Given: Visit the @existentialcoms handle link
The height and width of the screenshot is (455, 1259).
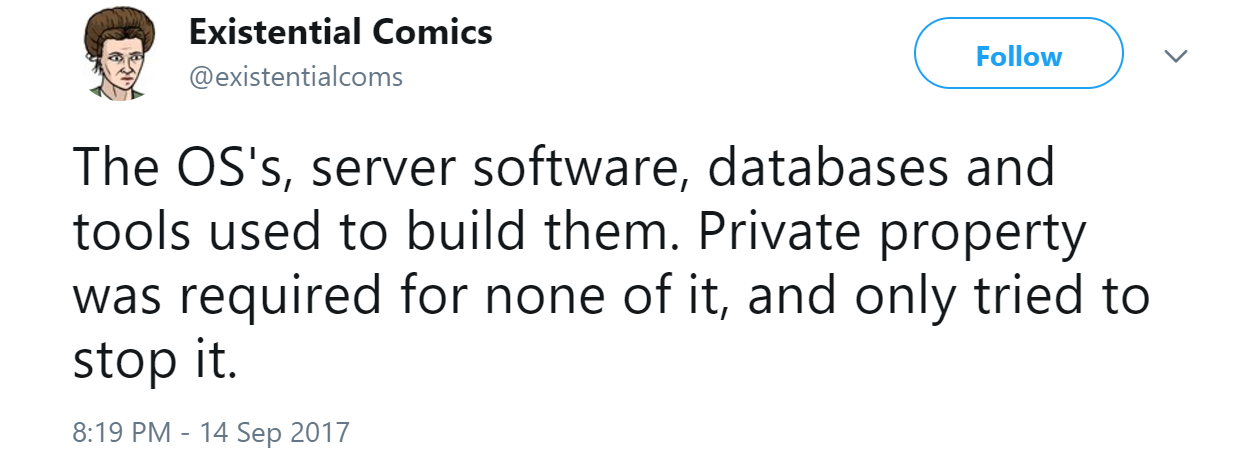Looking at the screenshot, I should [x=296, y=76].
